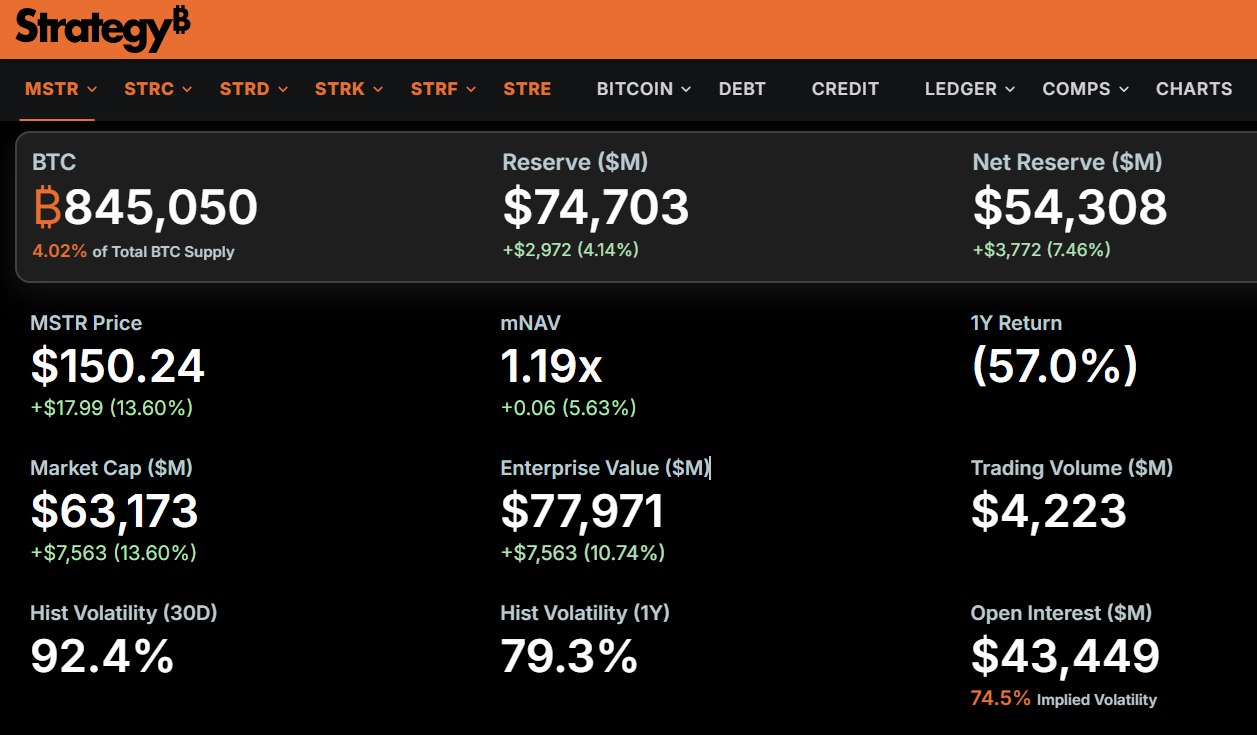Open the STRF tab
Image resolution: width=1257 pixels, height=735 pixels.
coord(435,89)
